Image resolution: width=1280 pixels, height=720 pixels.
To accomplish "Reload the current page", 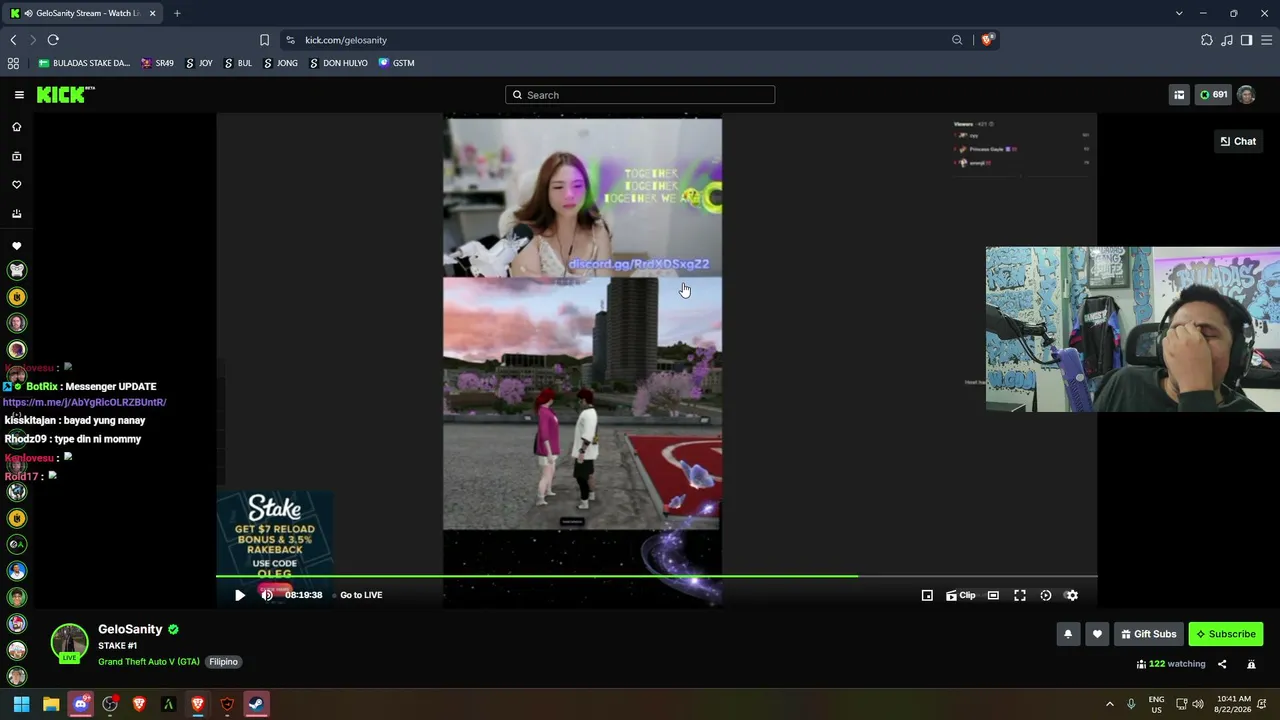I will [x=53, y=40].
